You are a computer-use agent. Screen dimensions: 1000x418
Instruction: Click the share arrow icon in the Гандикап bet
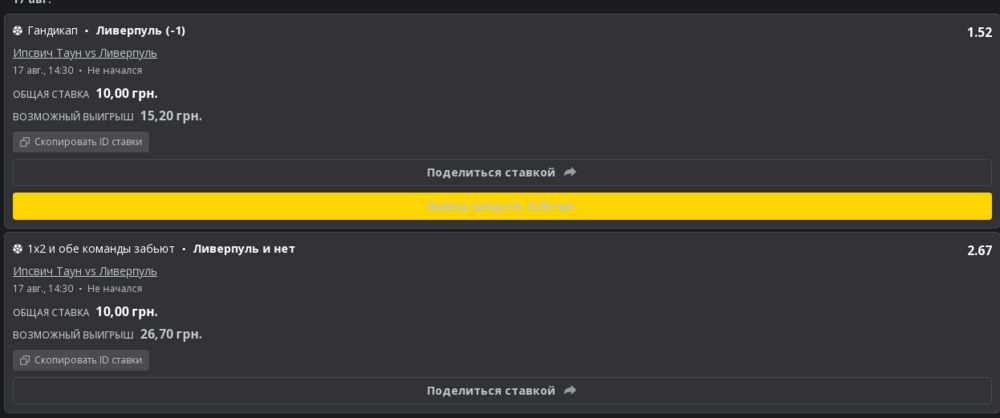570,172
